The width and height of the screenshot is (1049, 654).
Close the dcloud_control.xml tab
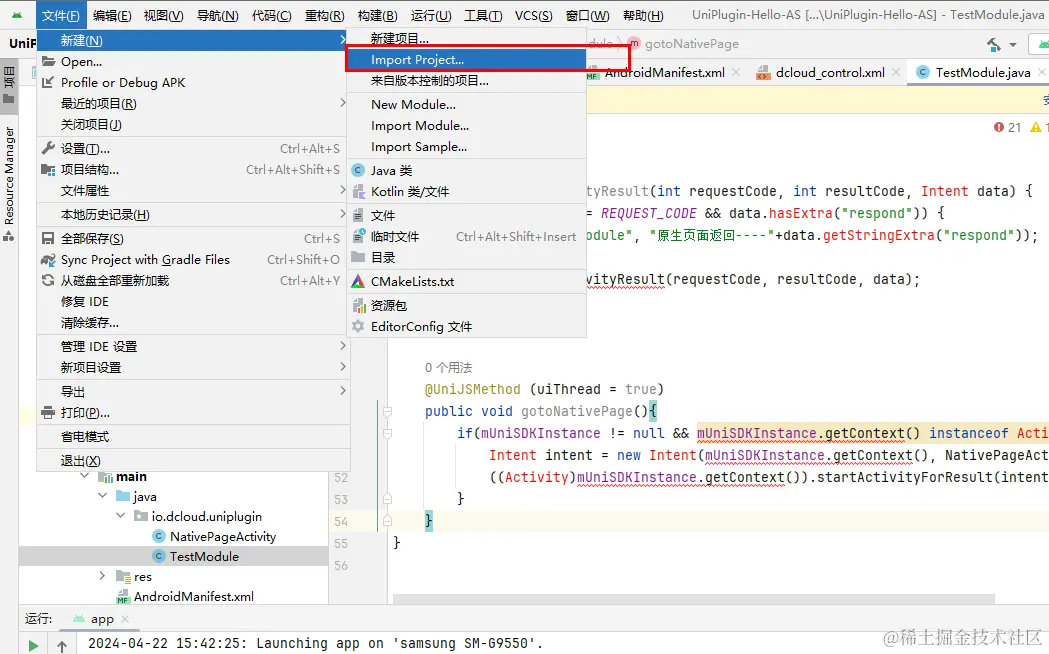pos(896,72)
